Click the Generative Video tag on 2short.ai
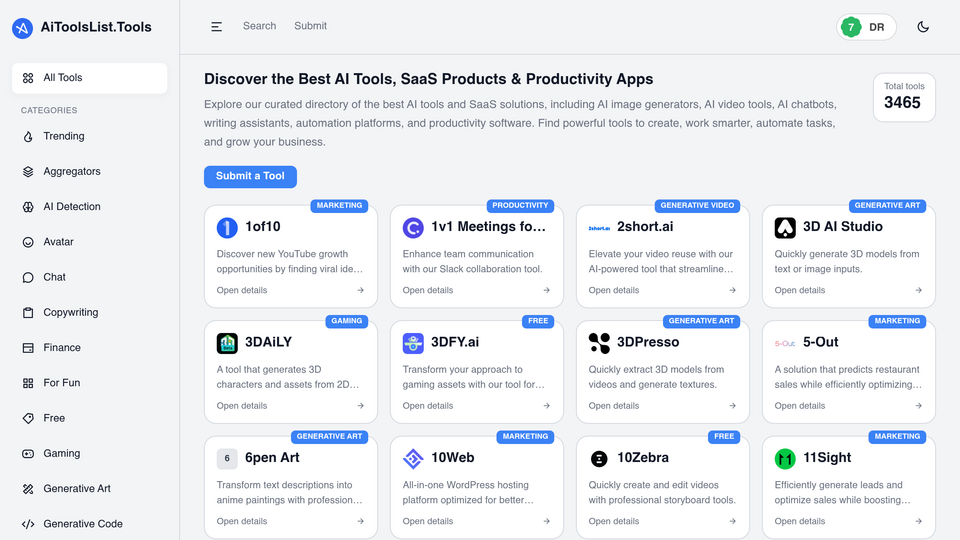 697,206
